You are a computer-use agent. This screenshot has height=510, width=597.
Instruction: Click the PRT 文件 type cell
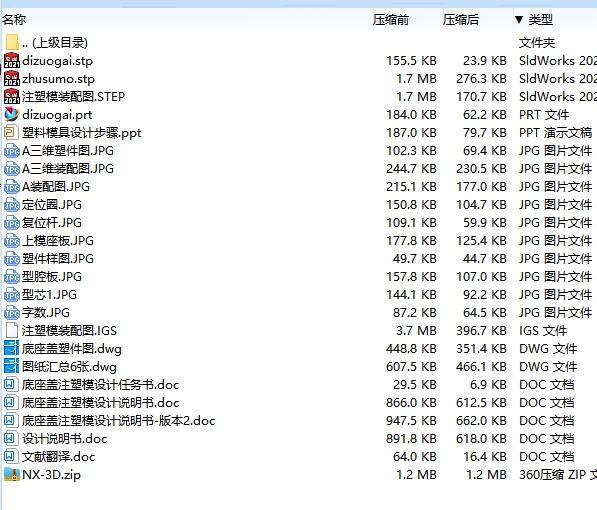(x=544, y=115)
